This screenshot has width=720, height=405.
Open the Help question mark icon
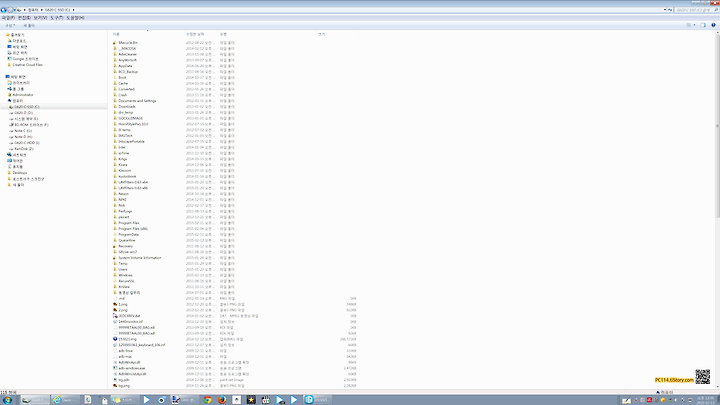(713, 25)
